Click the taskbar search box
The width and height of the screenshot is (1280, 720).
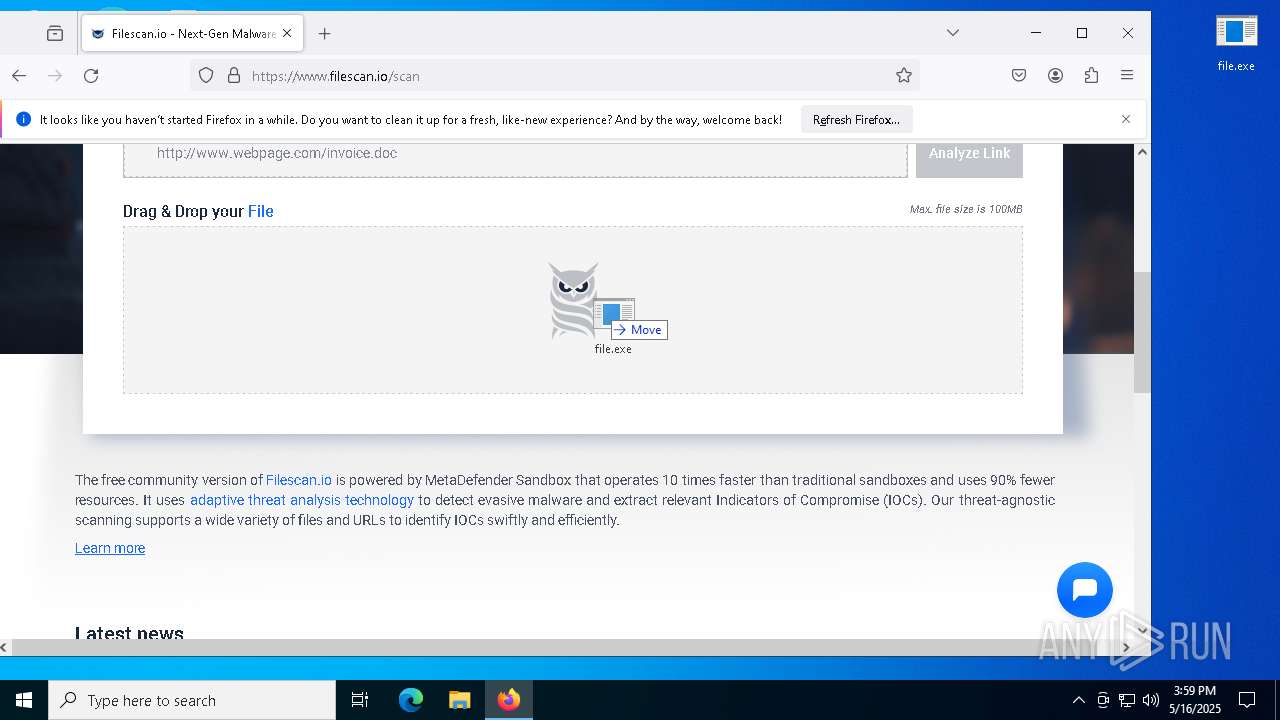(192, 700)
